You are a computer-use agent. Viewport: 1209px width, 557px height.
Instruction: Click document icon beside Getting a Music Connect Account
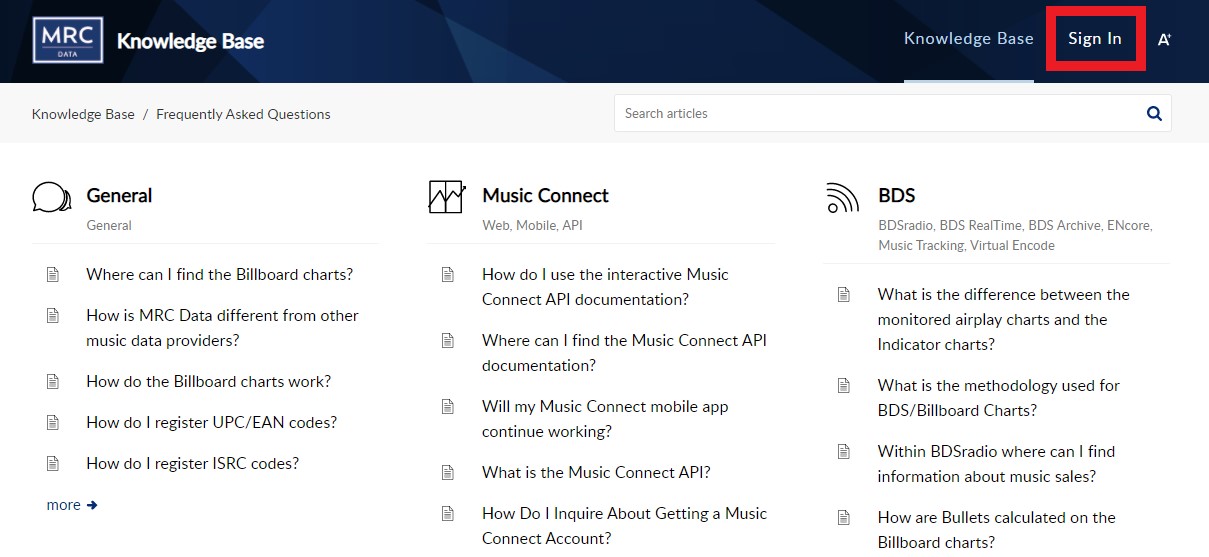click(x=448, y=514)
